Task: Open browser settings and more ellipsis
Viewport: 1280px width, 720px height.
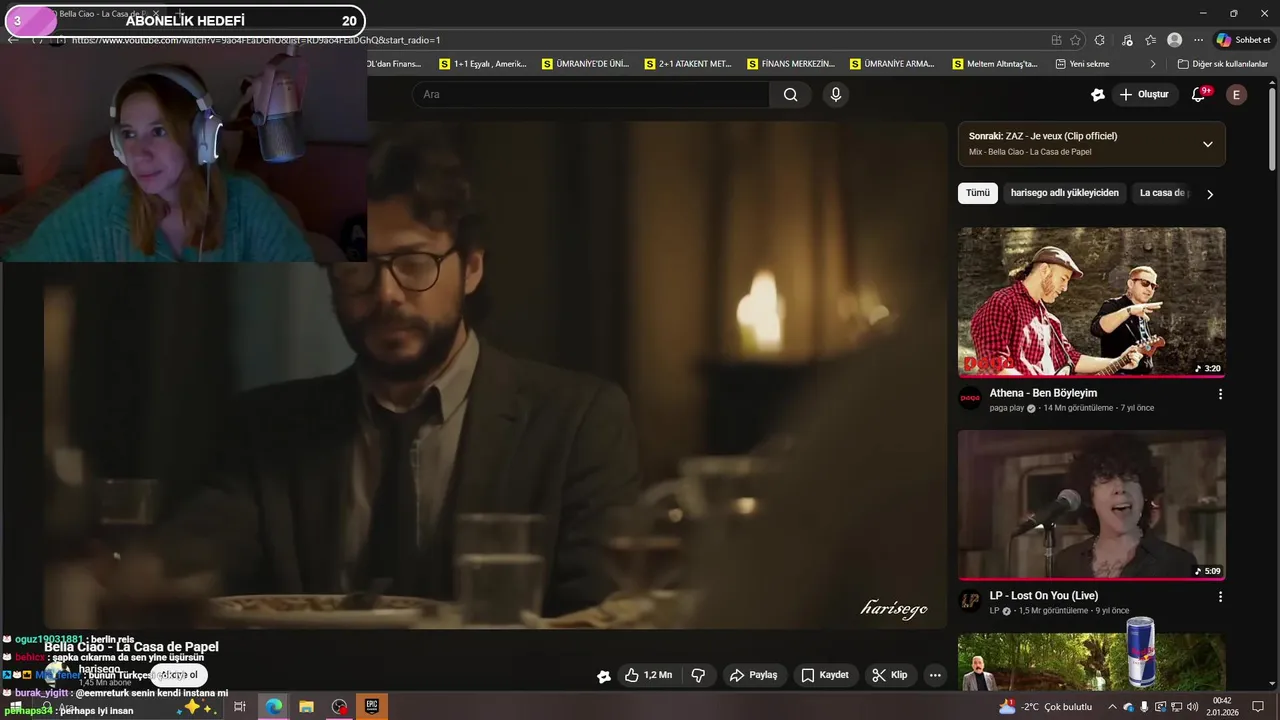Action: (x=1198, y=40)
